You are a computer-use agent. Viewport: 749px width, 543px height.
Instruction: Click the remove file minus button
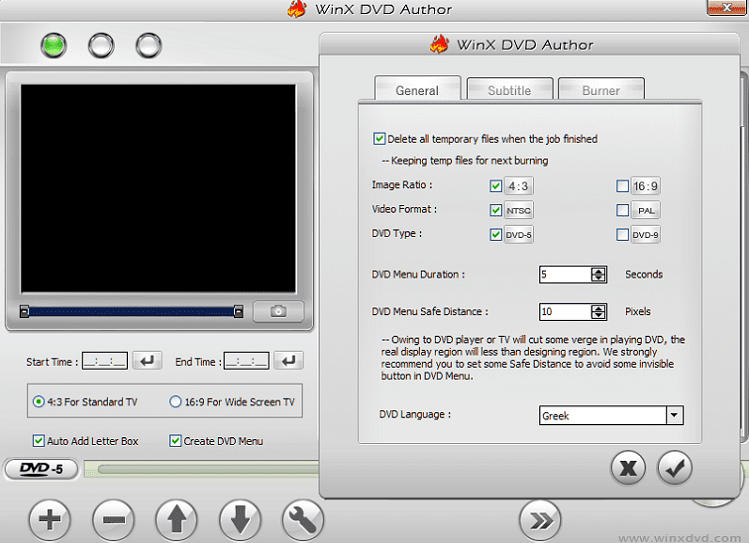click(x=113, y=519)
